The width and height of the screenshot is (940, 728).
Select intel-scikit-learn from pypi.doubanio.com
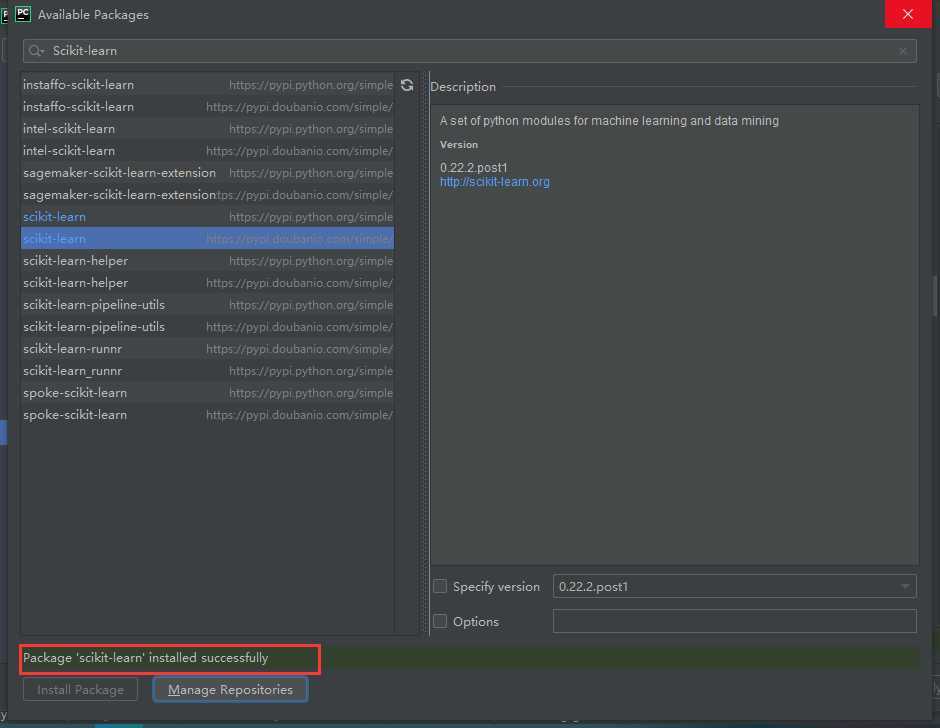pos(207,151)
